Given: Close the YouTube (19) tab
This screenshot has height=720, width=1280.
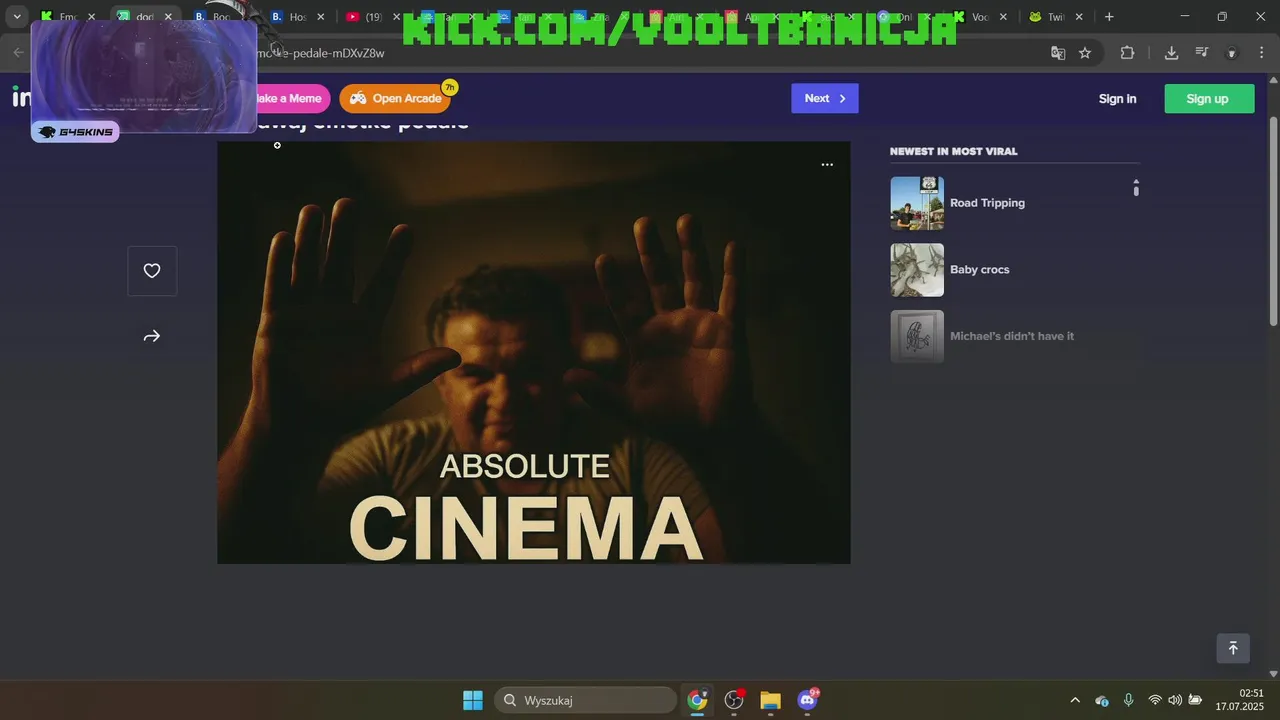Looking at the screenshot, I should (x=396, y=17).
